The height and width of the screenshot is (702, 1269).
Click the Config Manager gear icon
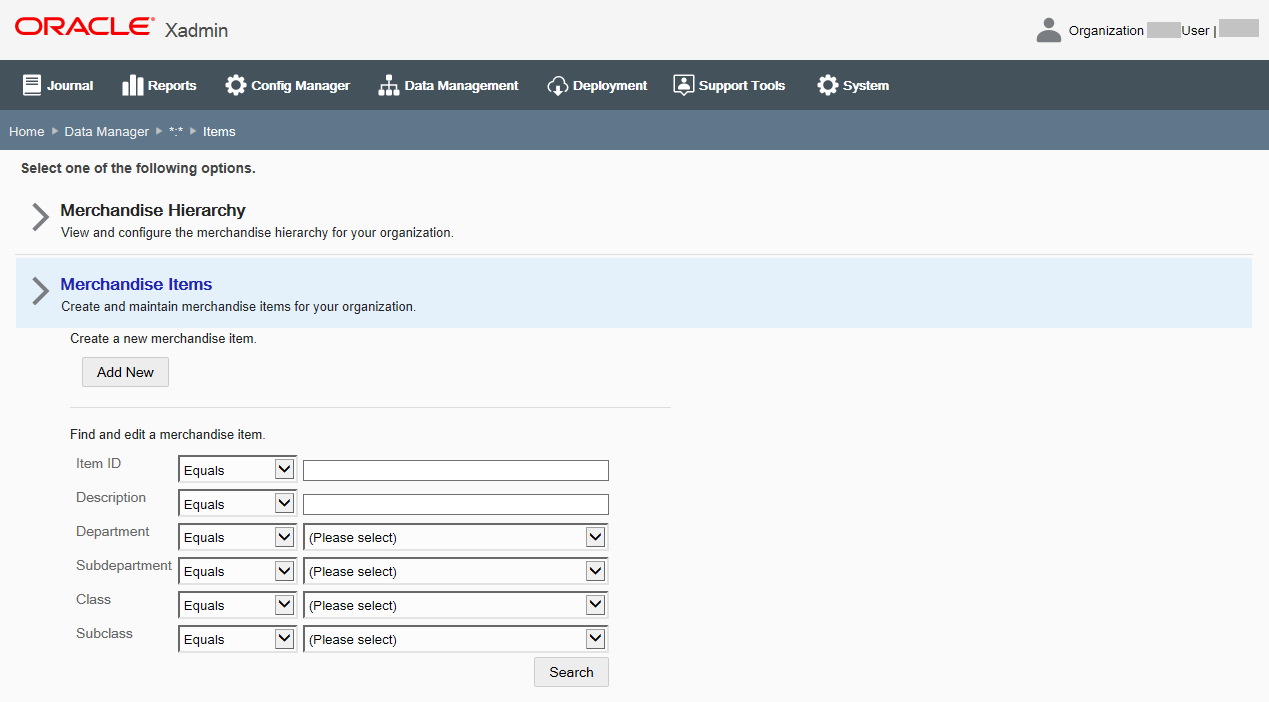coord(236,85)
